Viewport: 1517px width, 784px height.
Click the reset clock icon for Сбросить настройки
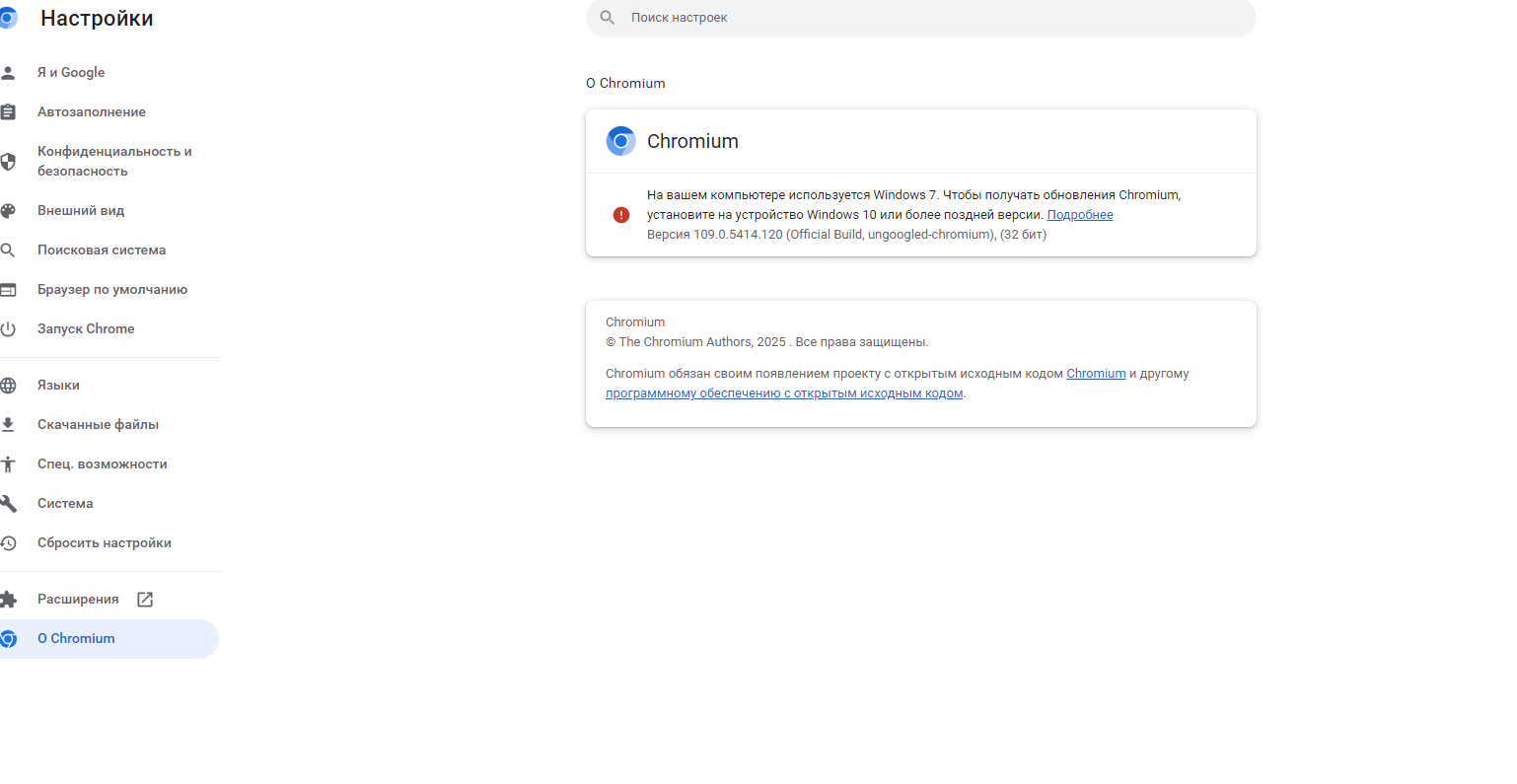8,542
